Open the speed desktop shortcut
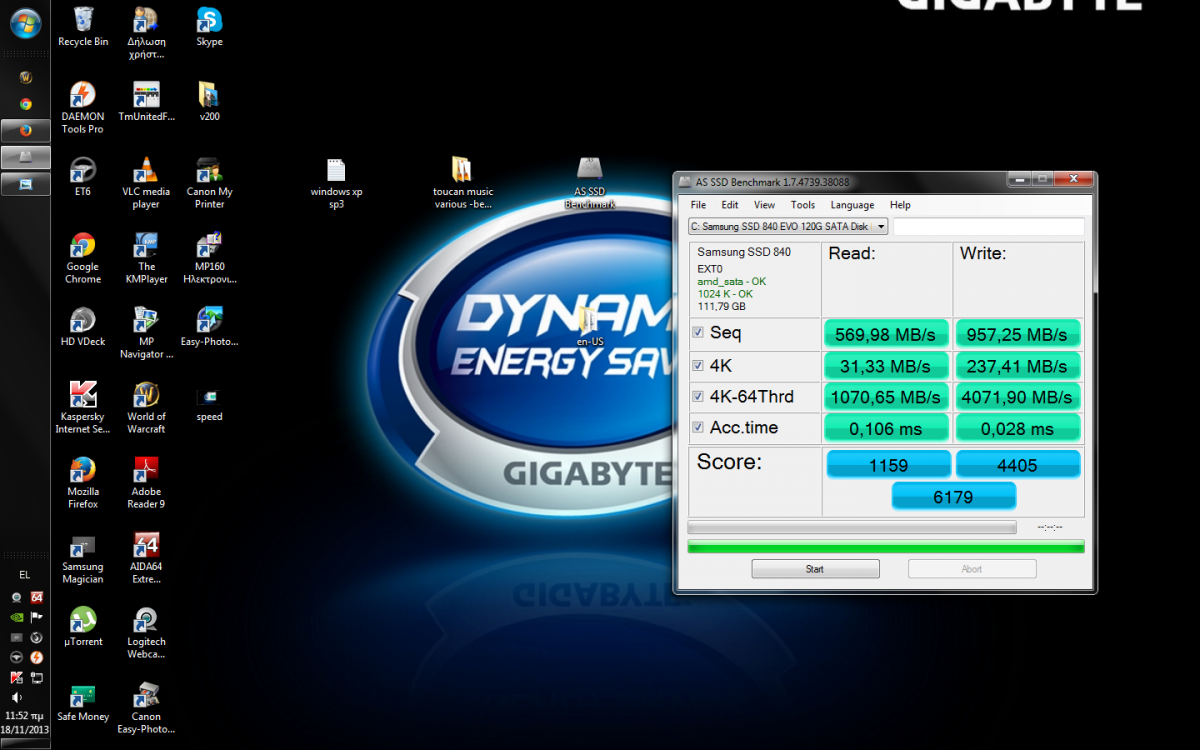1200x750 pixels. [209, 402]
